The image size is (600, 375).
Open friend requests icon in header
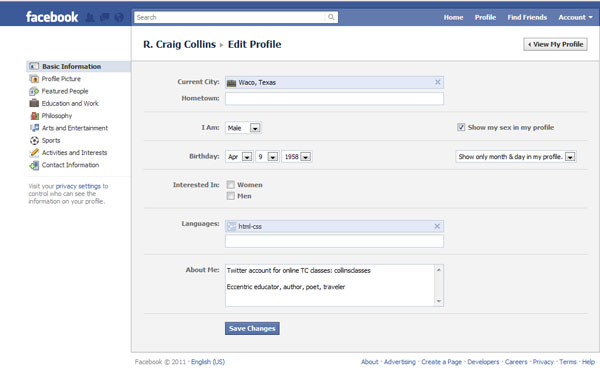coord(90,17)
